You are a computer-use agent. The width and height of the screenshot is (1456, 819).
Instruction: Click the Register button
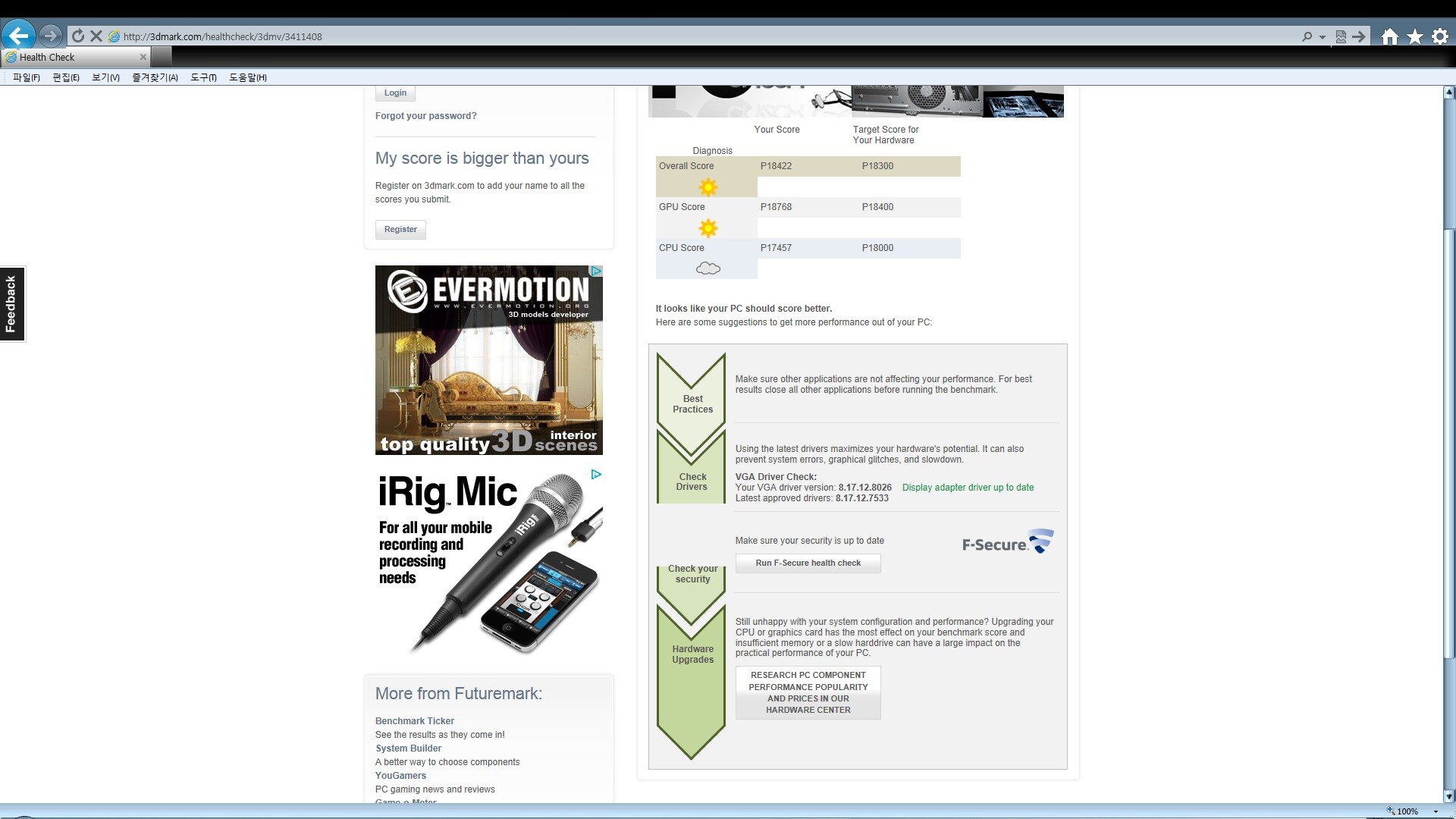pos(400,229)
